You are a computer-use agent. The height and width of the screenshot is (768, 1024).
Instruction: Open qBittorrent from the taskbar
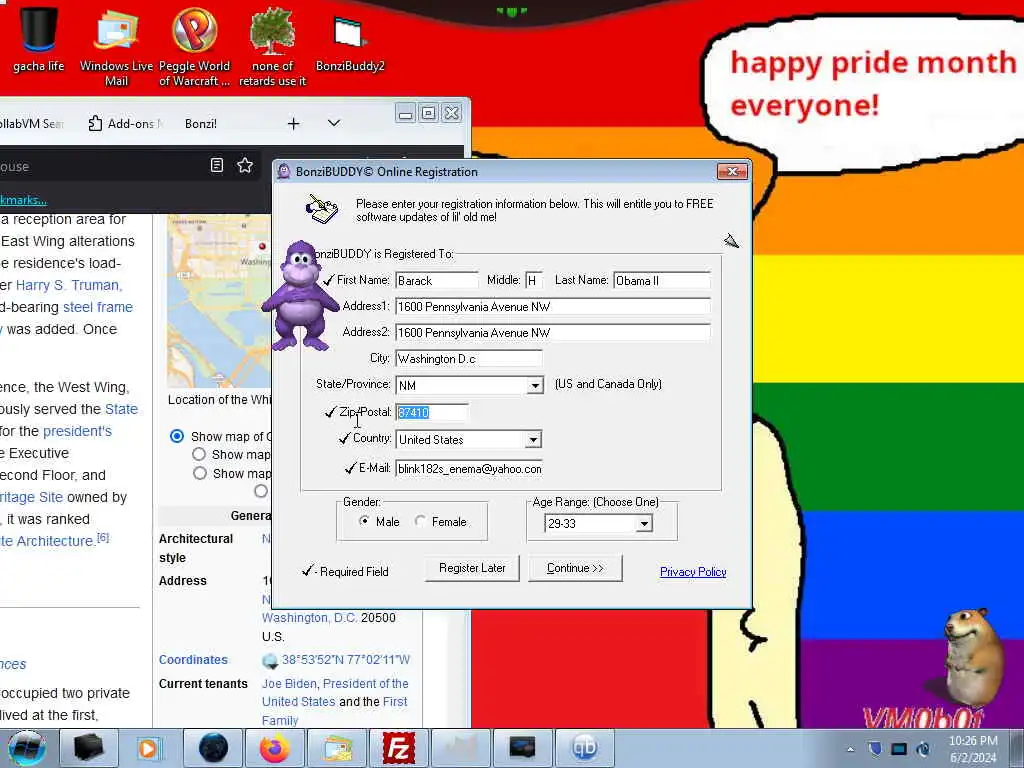pyautogui.click(x=584, y=748)
